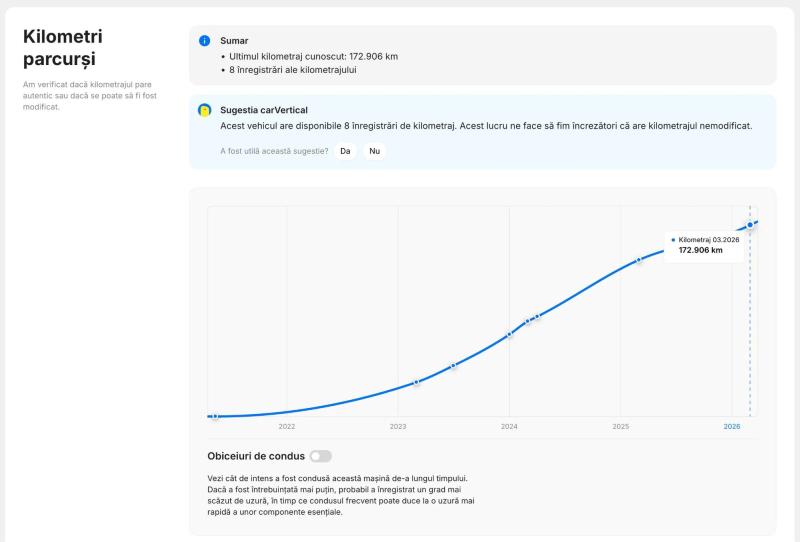Click the 2026 year label on the axis
The height and width of the screenshot is (542, 800).
732,426
